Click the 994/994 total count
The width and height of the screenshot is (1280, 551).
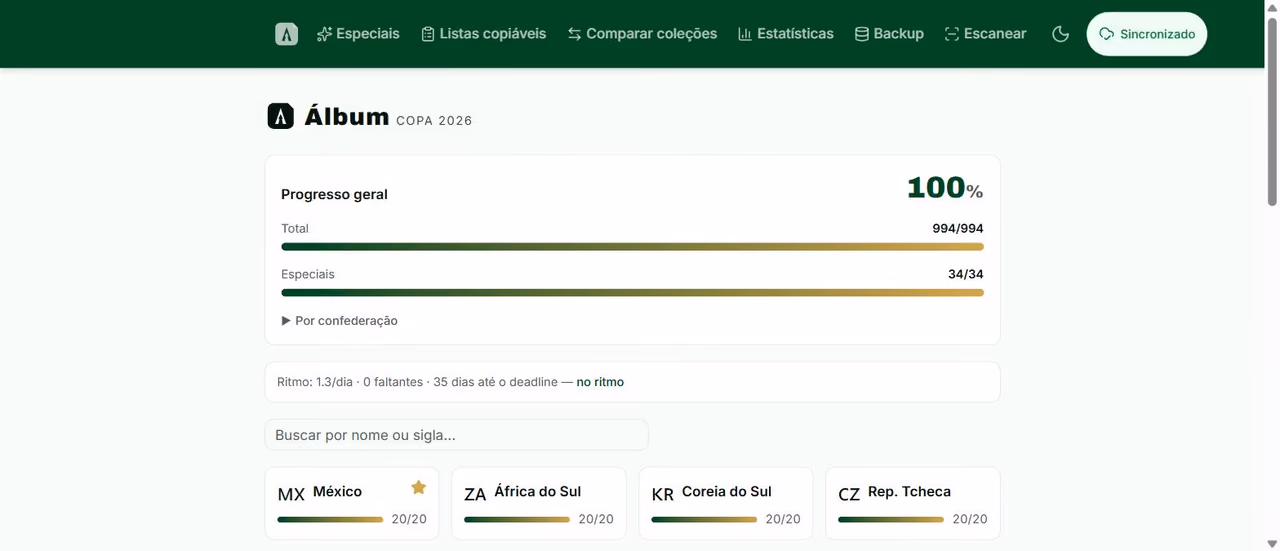click(958, 228)
